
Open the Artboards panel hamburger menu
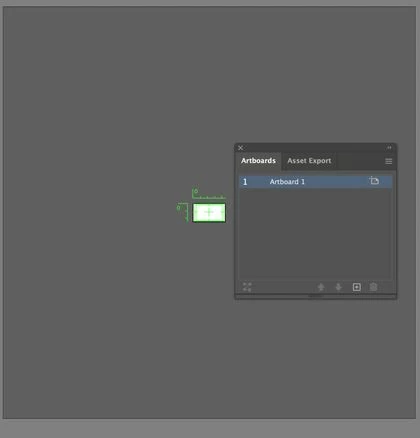[389, 161]
